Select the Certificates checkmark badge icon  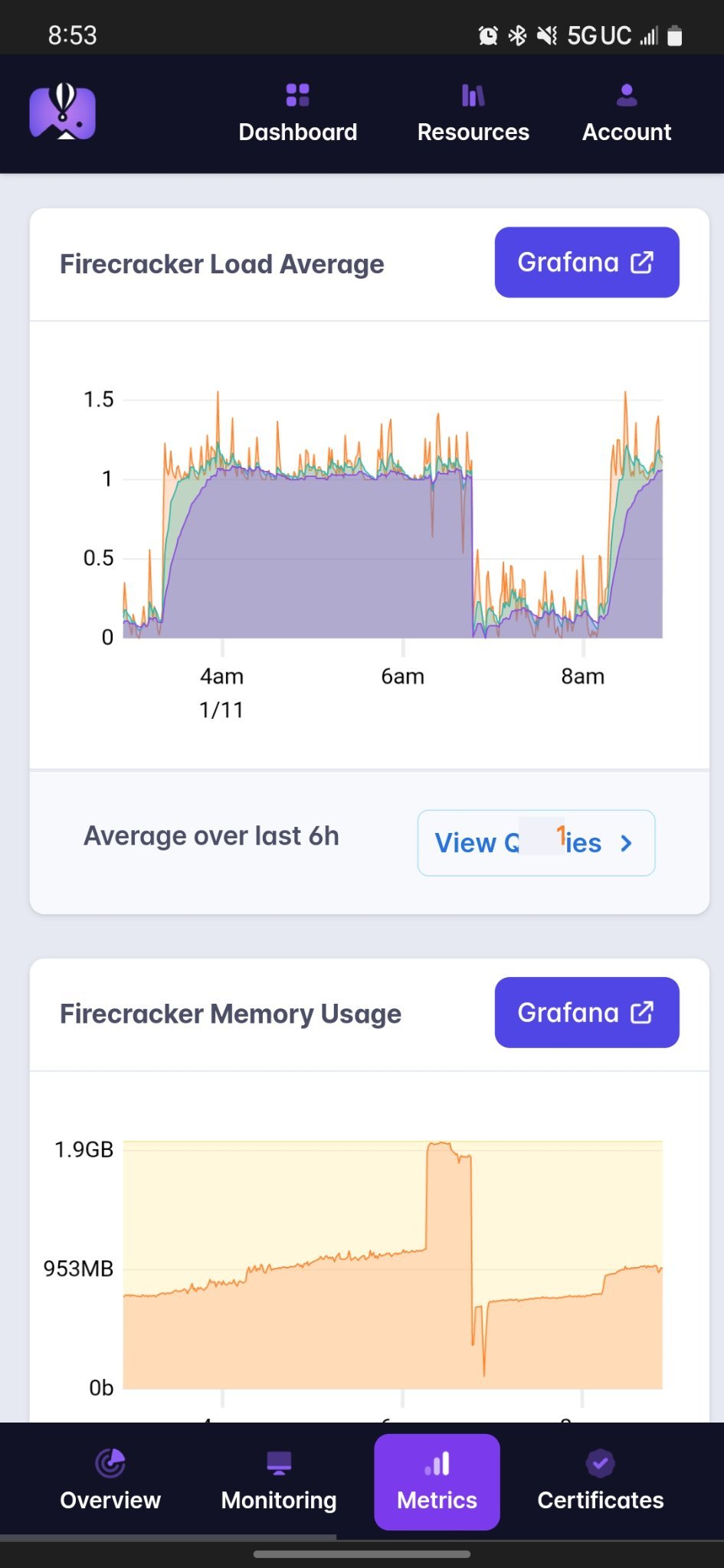601,1463
